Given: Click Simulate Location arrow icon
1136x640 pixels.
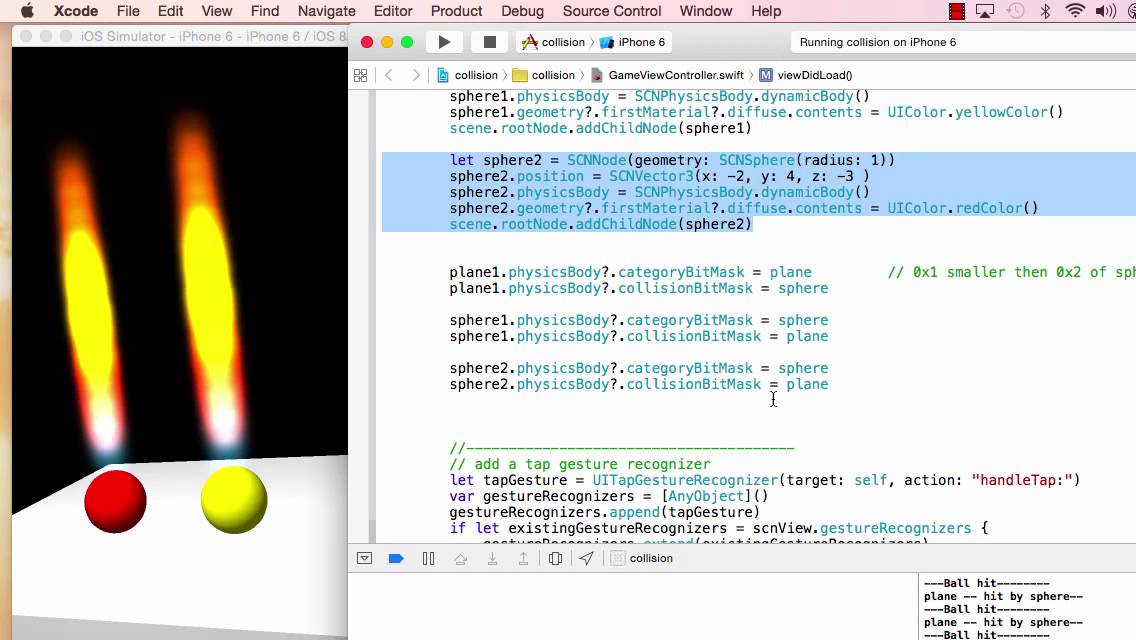Looking at the screenshot, I should coord(586,558).
